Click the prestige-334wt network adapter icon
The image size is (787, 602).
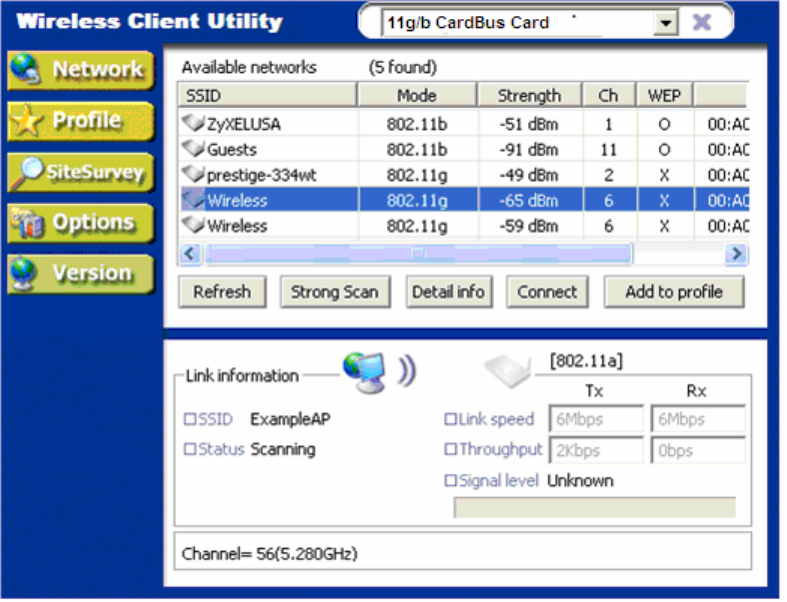click(193, 174)
